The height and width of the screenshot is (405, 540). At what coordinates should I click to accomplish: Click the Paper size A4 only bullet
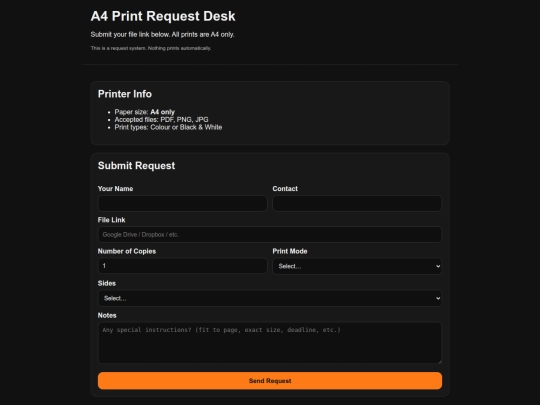(x=145, y=112)
